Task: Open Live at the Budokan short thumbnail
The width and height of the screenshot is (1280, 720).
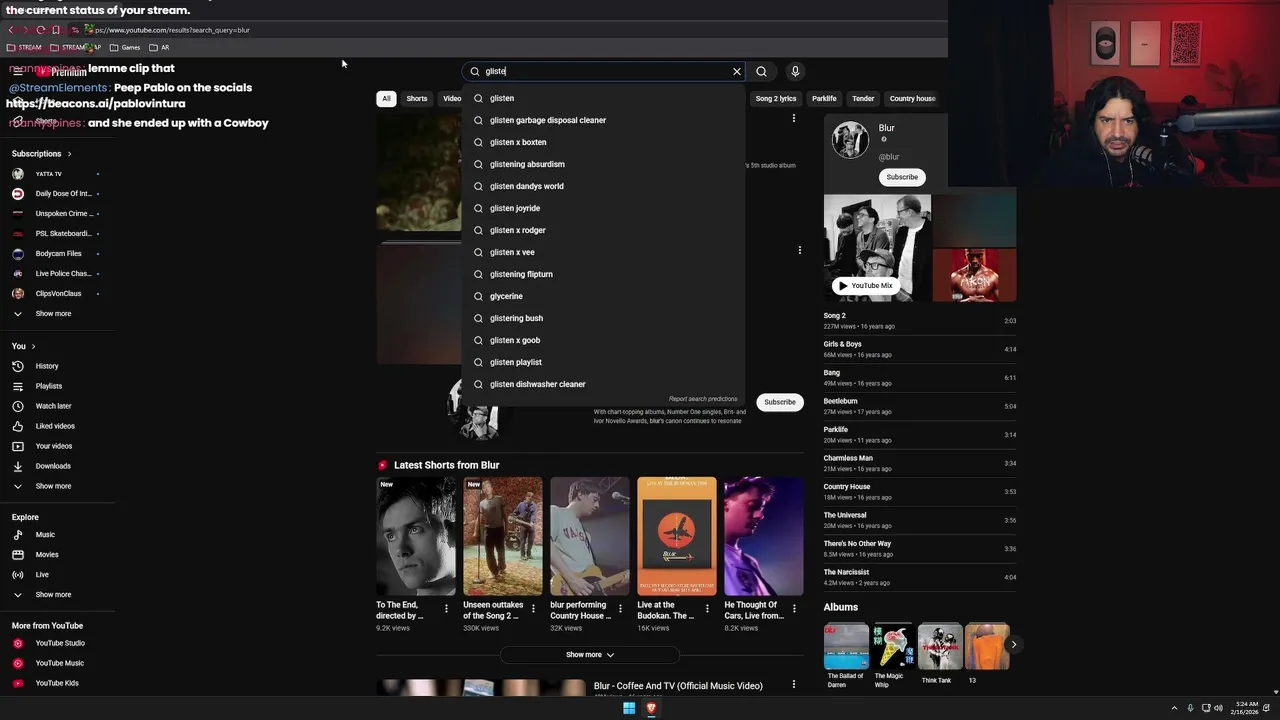Action: click(677, 536)
